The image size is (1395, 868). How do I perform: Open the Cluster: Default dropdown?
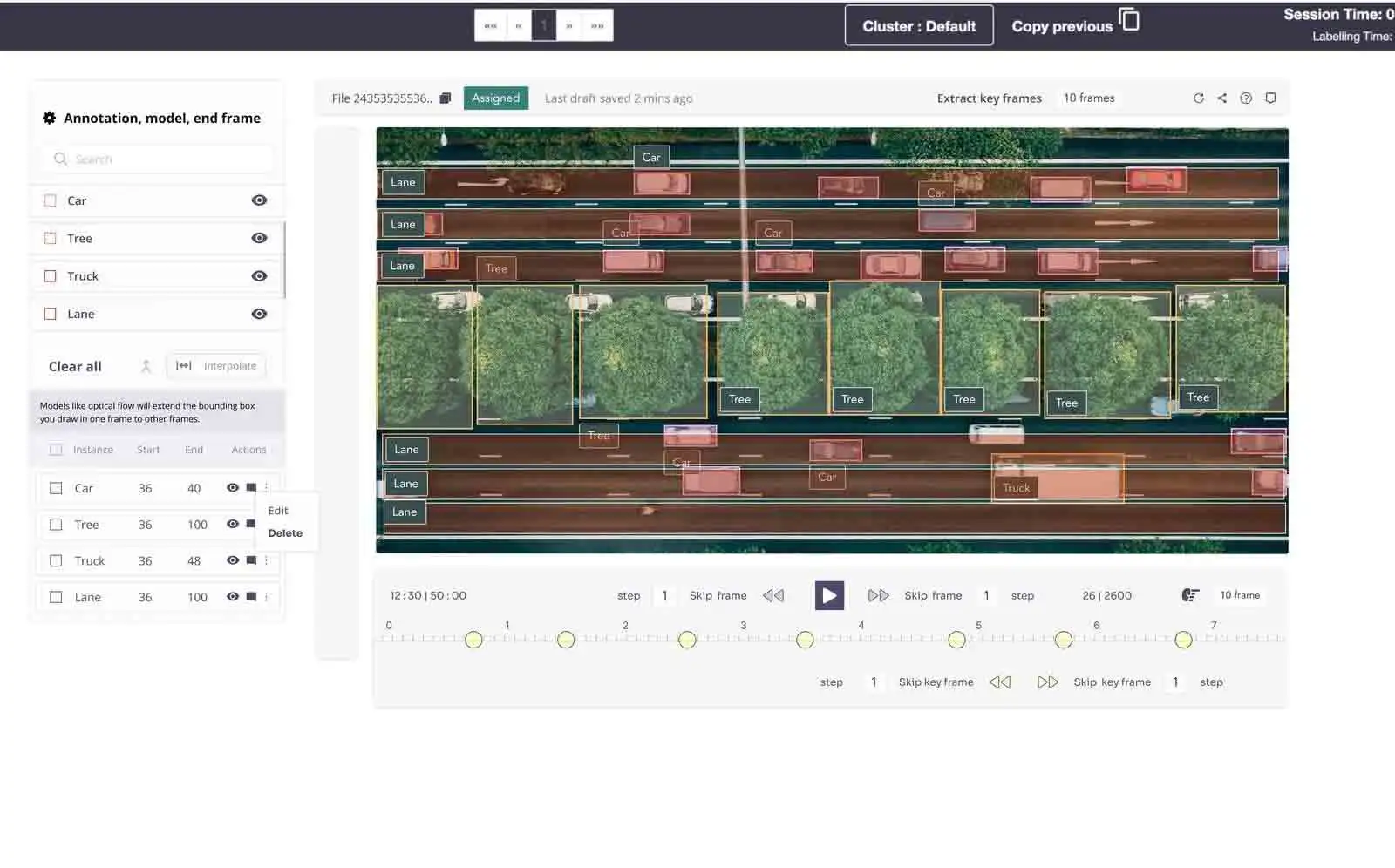[x=918, y=25]
